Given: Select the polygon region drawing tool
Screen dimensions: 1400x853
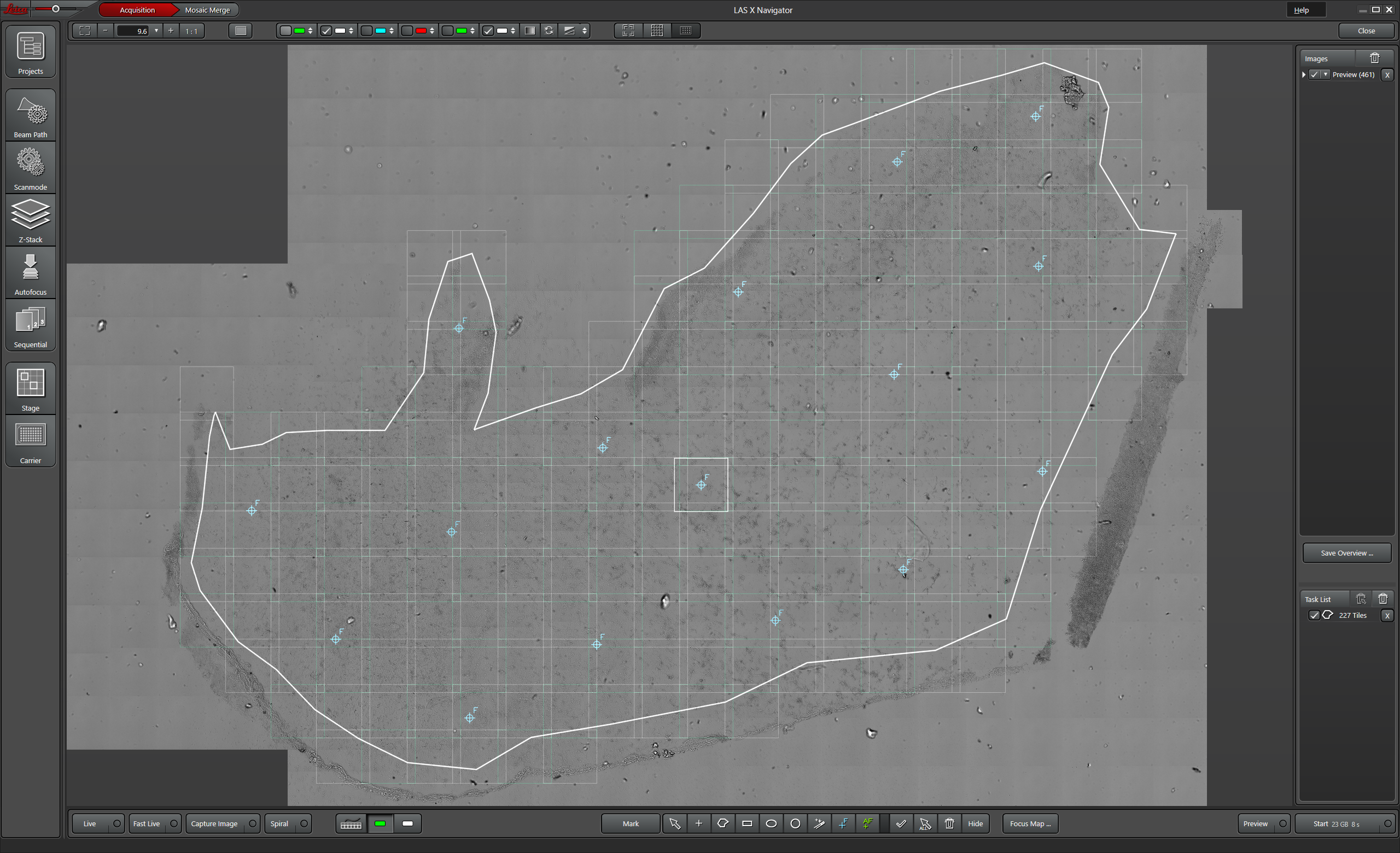Looking at the screenshot, I should tap(723, 823).
